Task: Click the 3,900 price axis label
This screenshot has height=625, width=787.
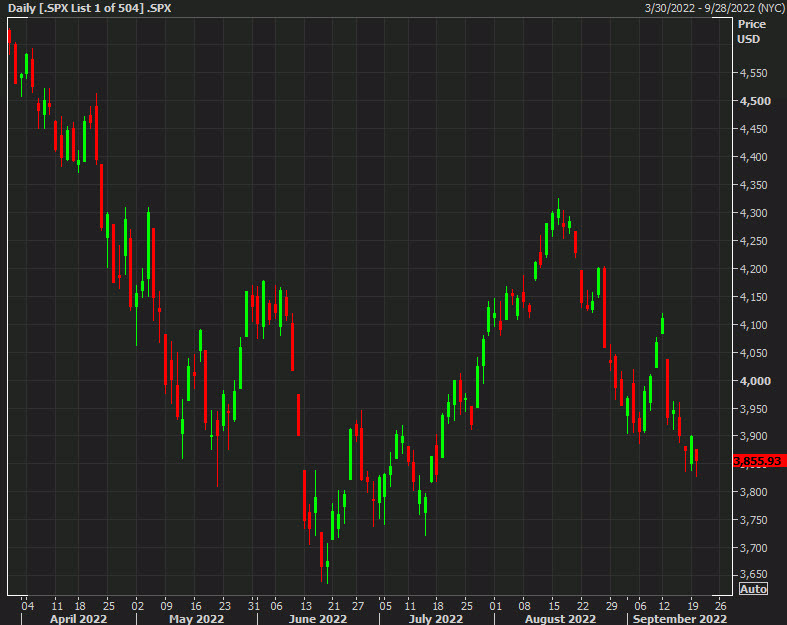Action: pos(753,436)
